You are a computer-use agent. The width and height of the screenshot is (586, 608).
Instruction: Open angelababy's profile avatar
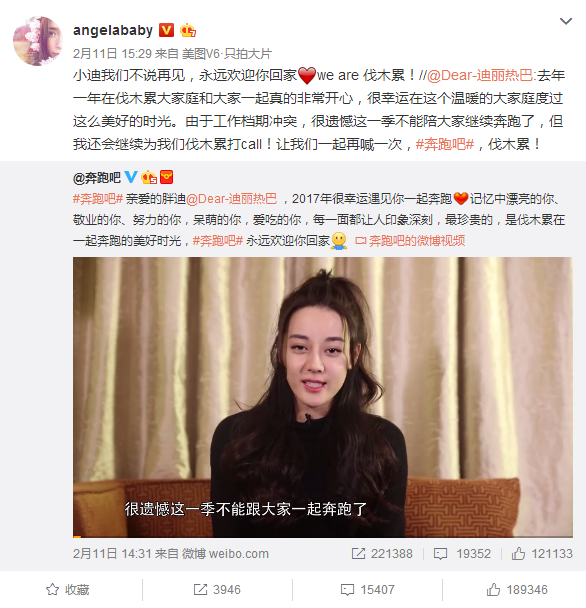[x=38, y=41]
